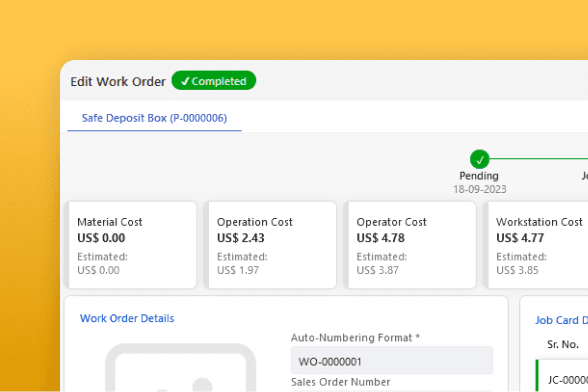The image size is (588, 392).
Task: Click the green Completed status badge
Action: (x=214, y=81)
